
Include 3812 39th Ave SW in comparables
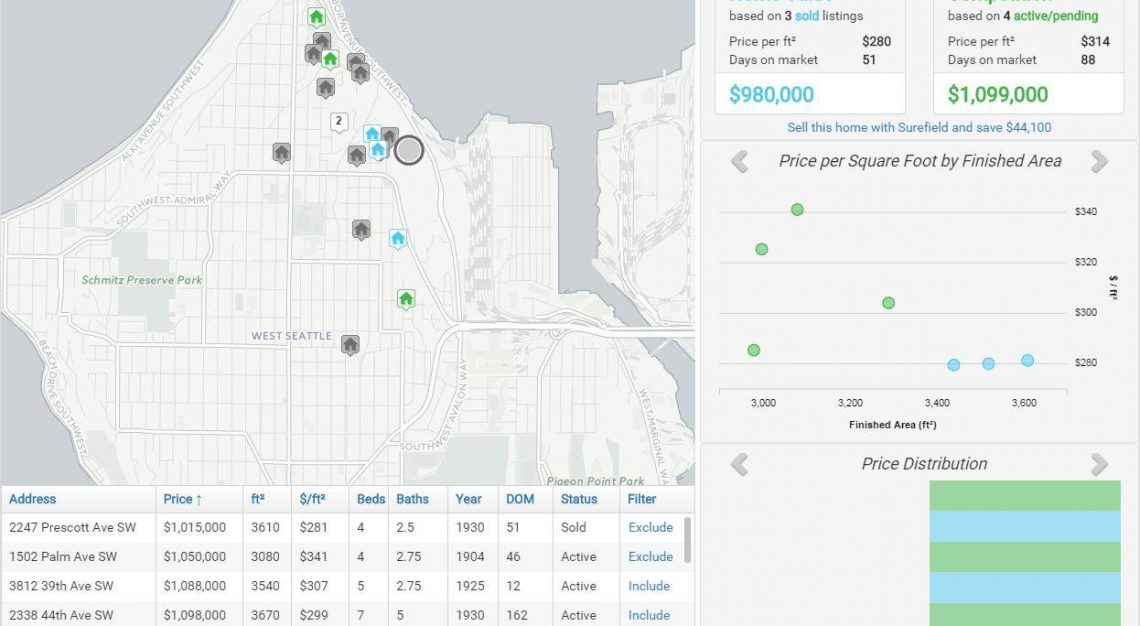pos(649,586)
